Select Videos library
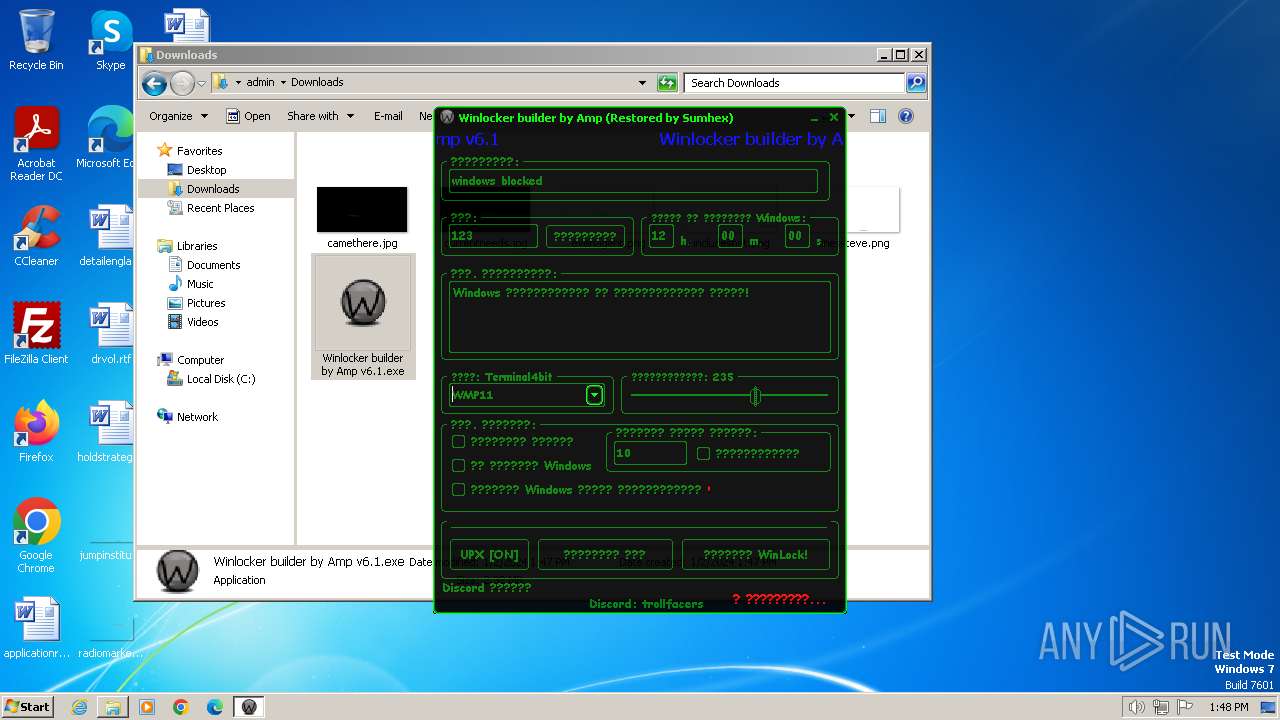 [x=202, y=322]
